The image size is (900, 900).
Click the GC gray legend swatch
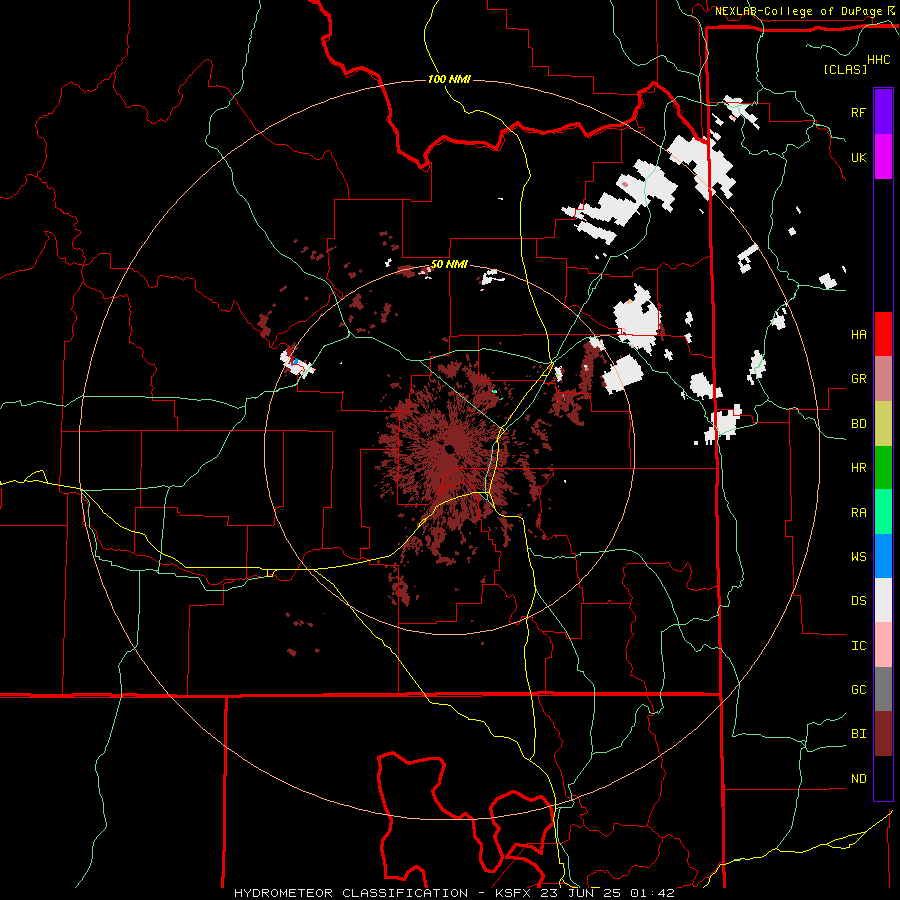coord(883,689)
